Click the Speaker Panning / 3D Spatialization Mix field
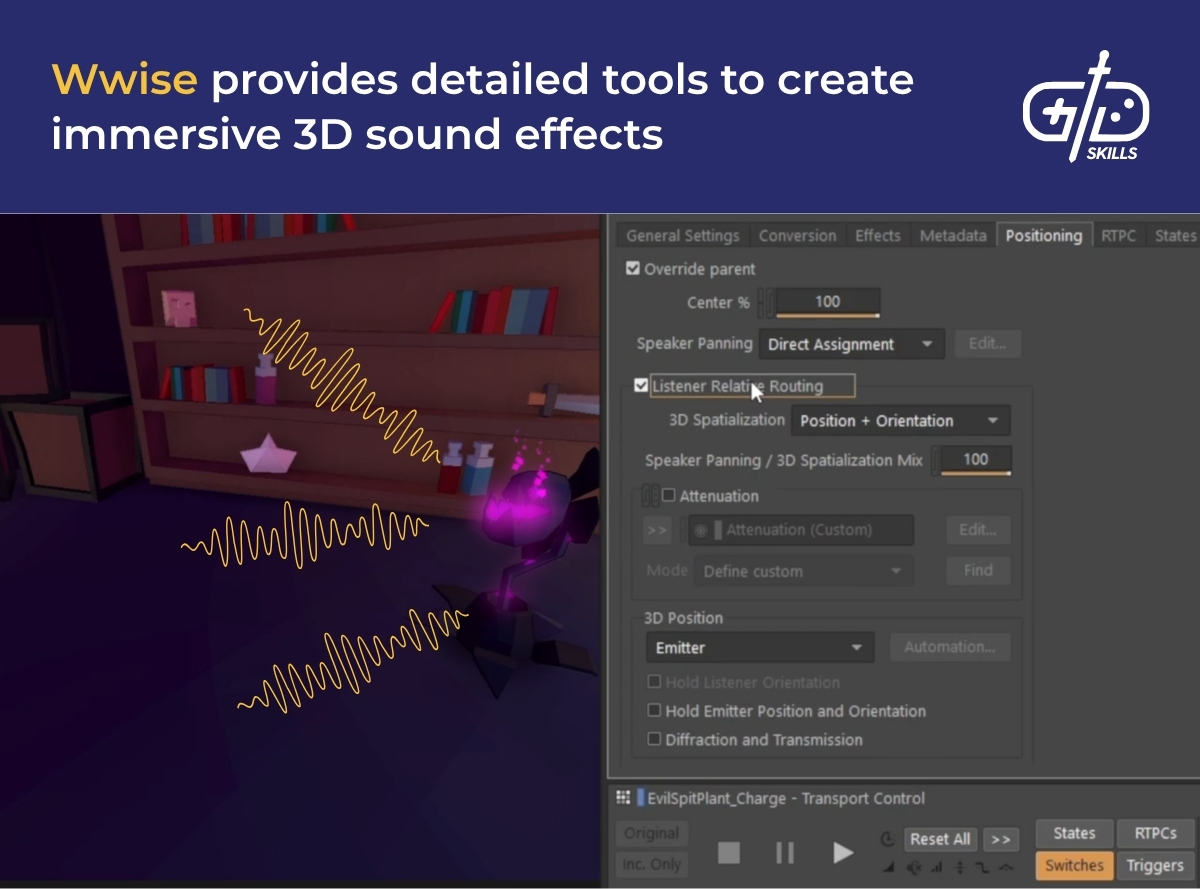This screenshot has height=889, width=1200. click(973, 459)
